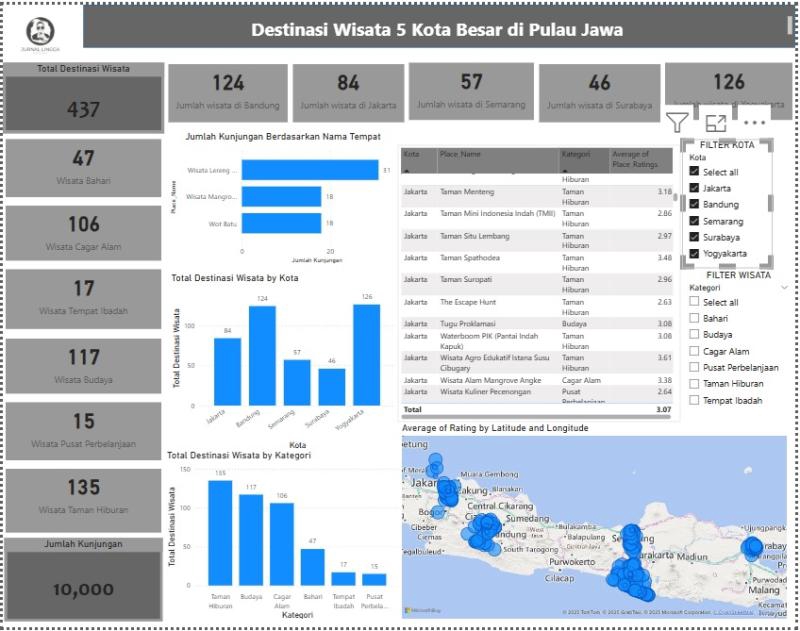Click the Total Destinasi Wisata 437 card
Image resolution: width=800 pixels, height=631 pixels.
(x=84, y=98)
